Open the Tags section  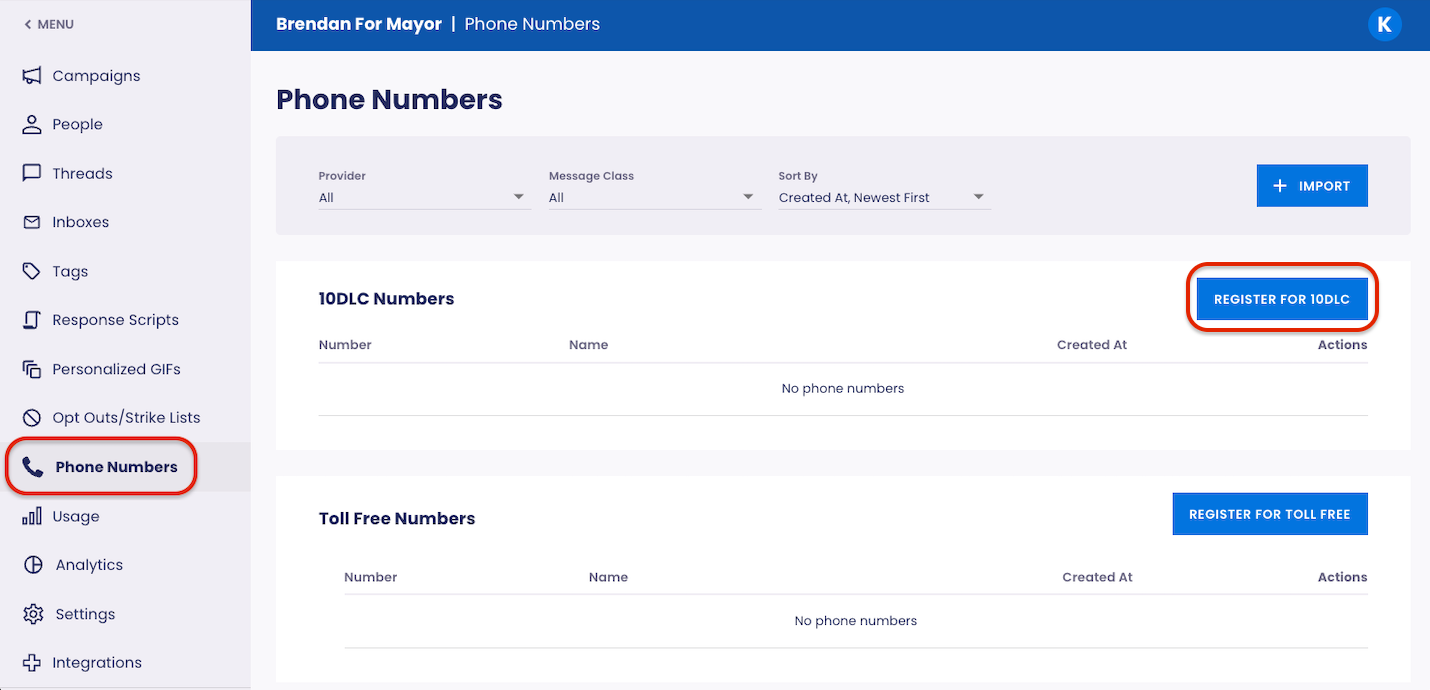tap(33, 271)
